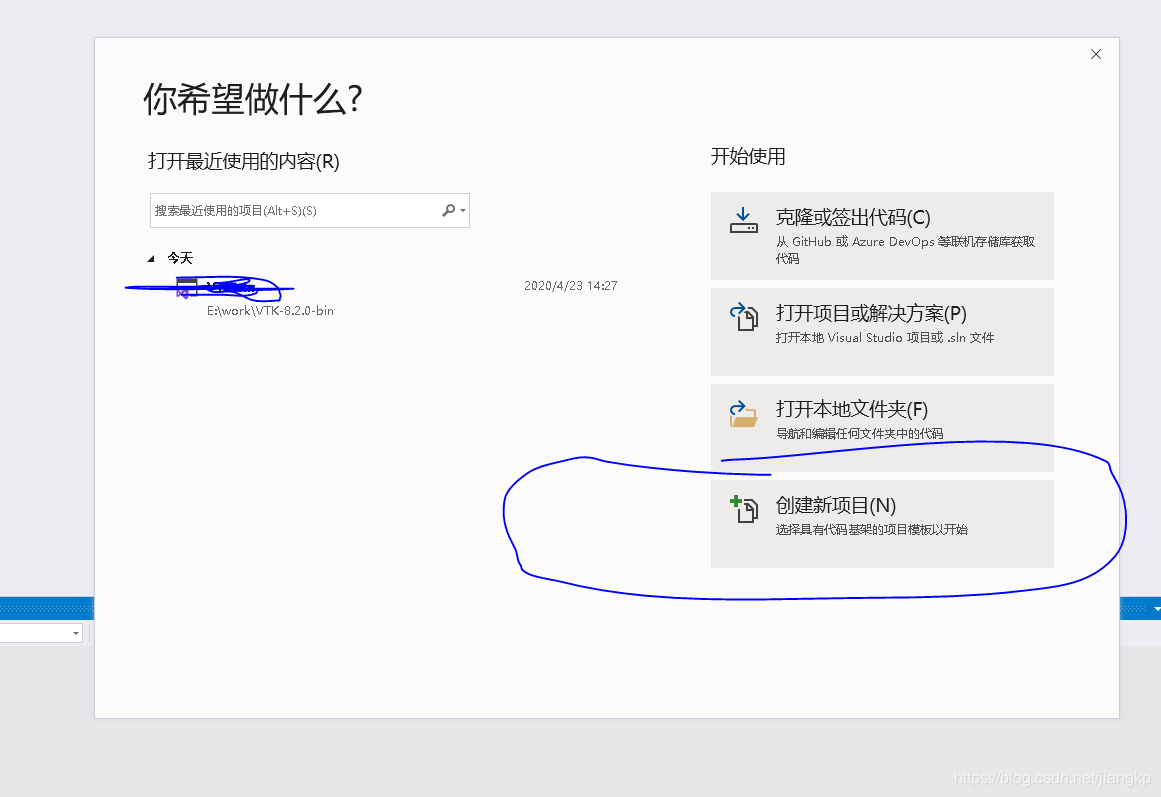The height and width of the screenshot is (797, 1161).
Task: Choose 克隆或签出代码(C)
Action: [882, 236]
